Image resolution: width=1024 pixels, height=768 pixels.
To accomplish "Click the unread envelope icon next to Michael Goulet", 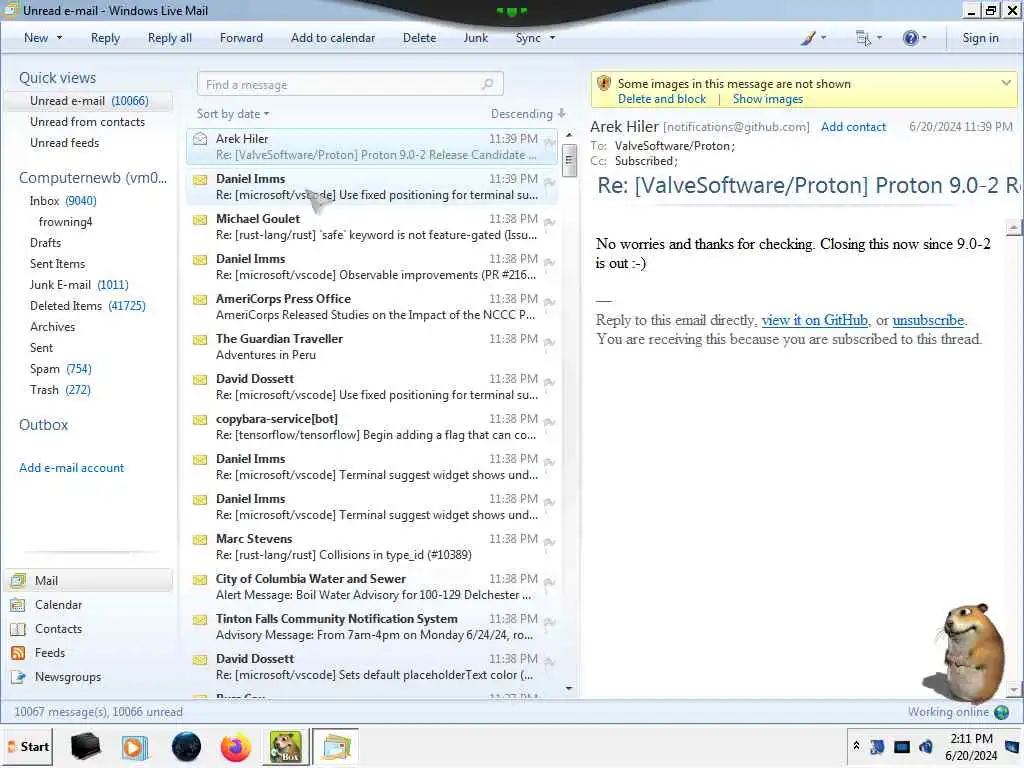I will pos(200,219).
